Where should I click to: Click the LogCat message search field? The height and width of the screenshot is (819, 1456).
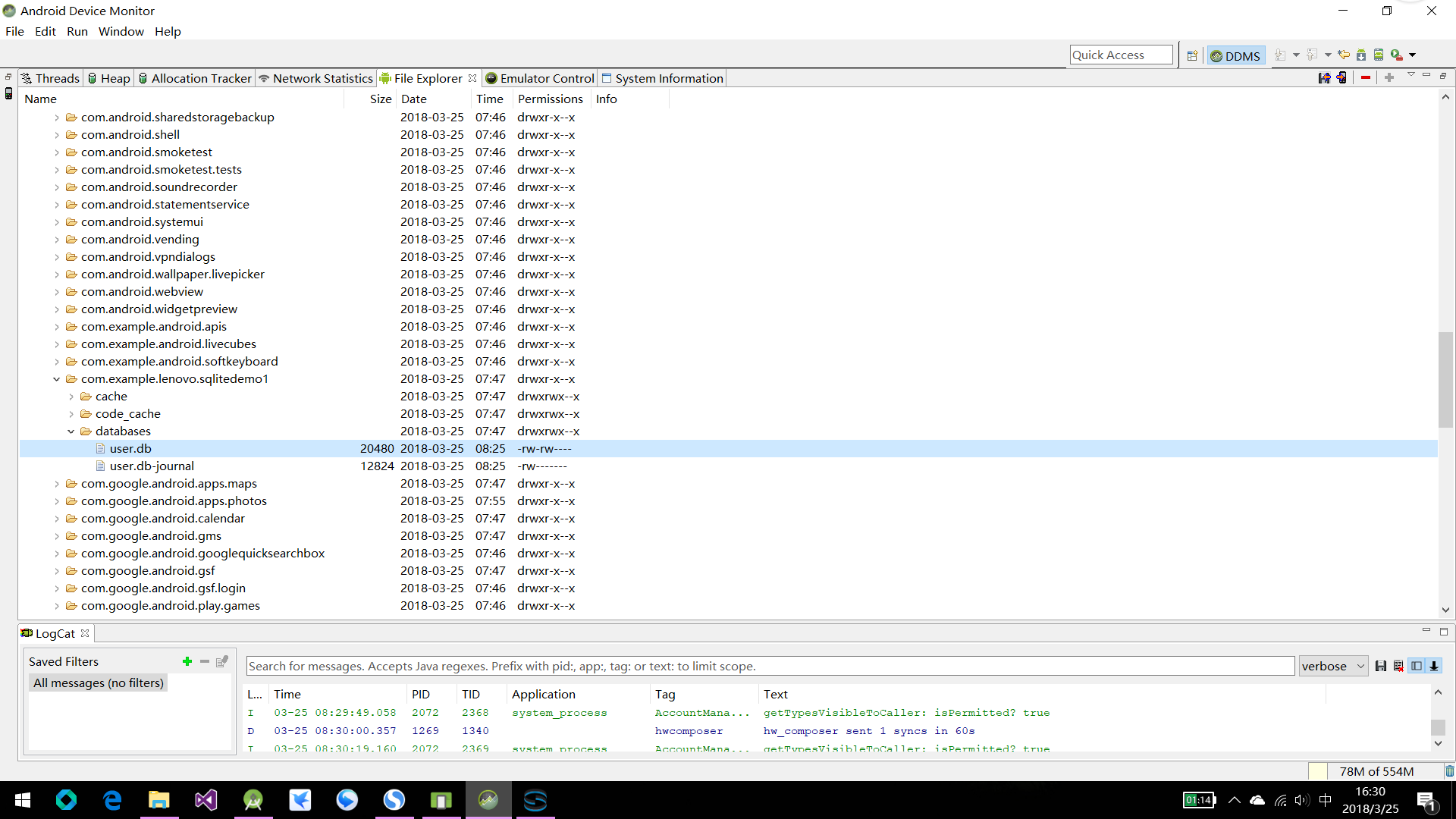point(770,666)
